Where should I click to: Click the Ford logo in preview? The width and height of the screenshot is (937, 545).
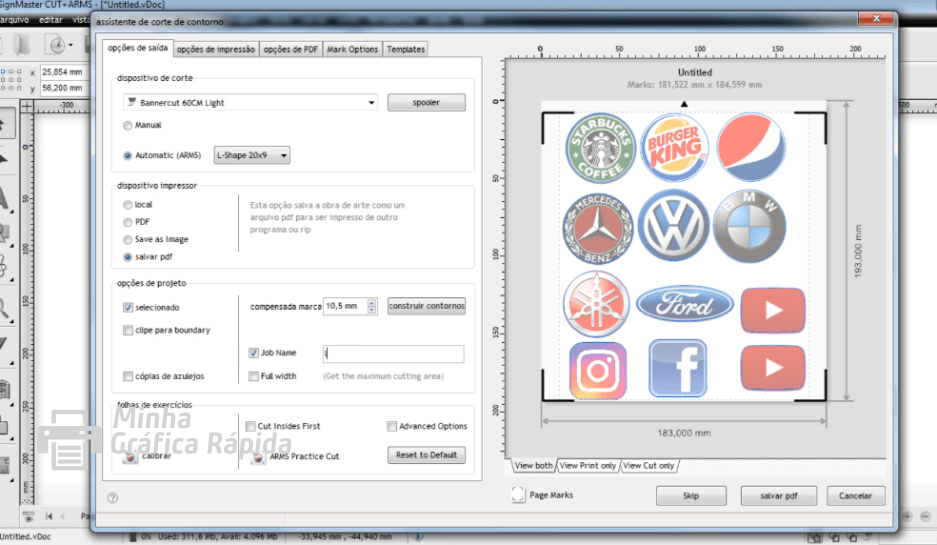click(685, 305)
